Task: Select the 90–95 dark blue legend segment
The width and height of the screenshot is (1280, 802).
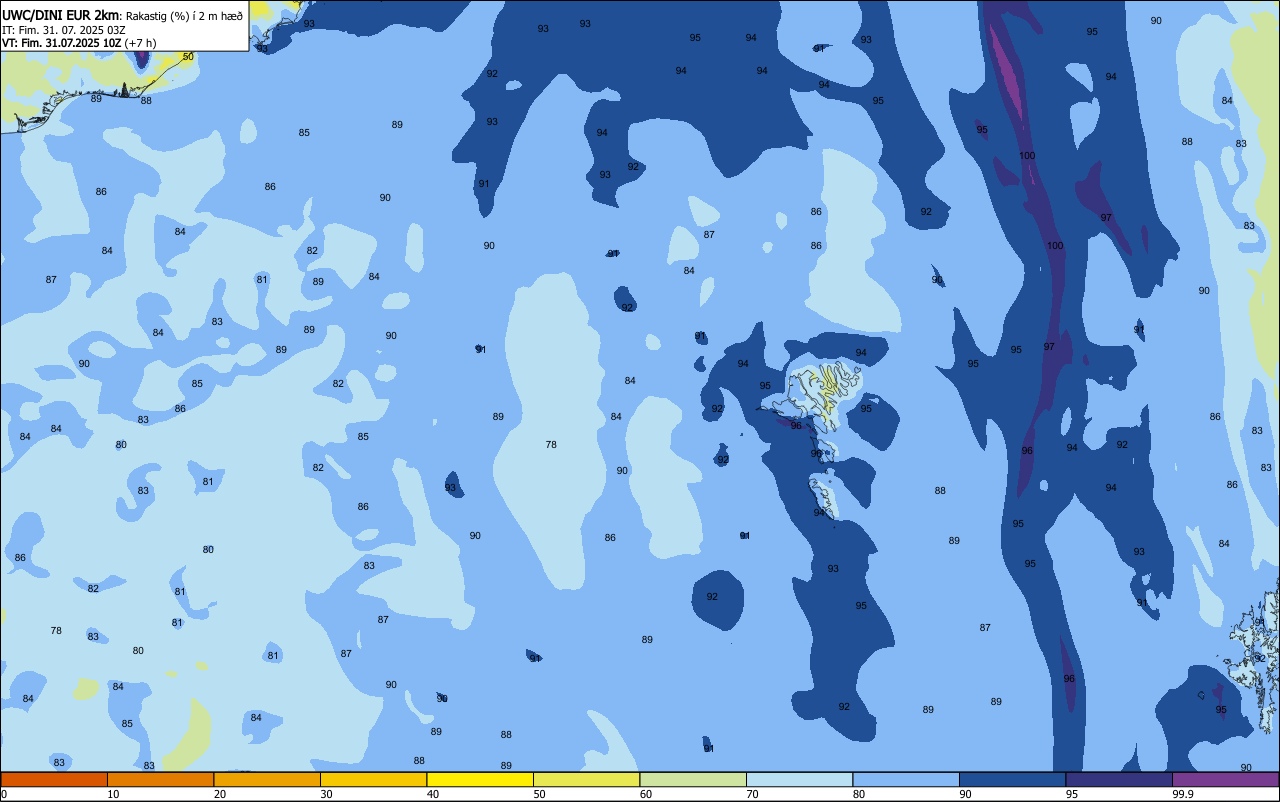Action: (1012, 779)
